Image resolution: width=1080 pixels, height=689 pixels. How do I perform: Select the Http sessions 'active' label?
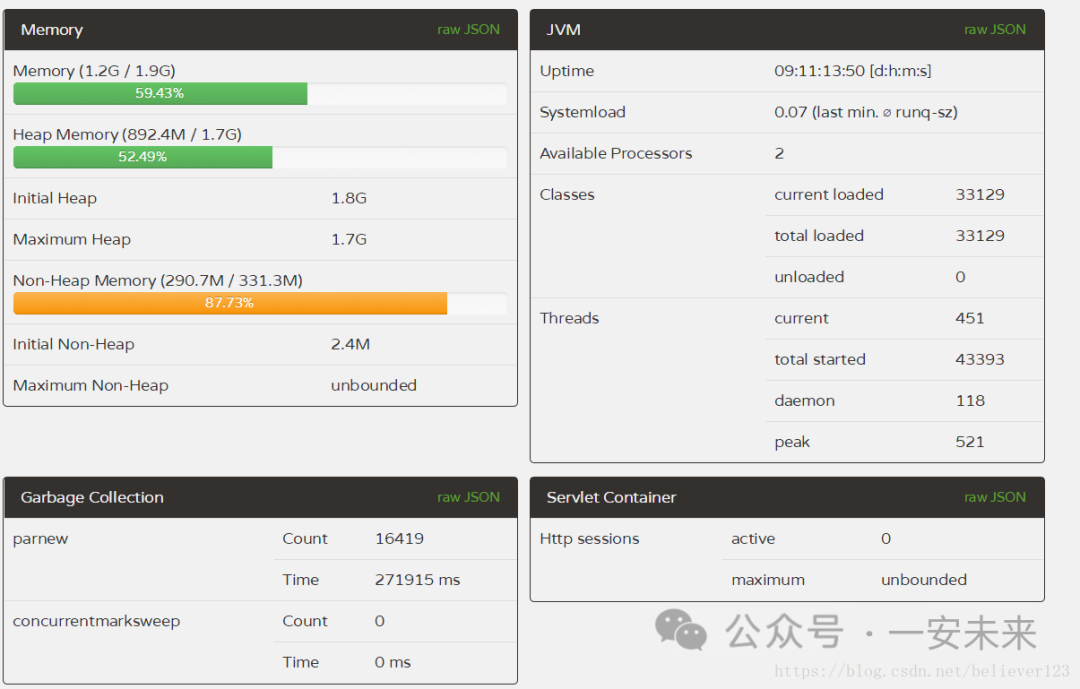click(x=753, y=539)
